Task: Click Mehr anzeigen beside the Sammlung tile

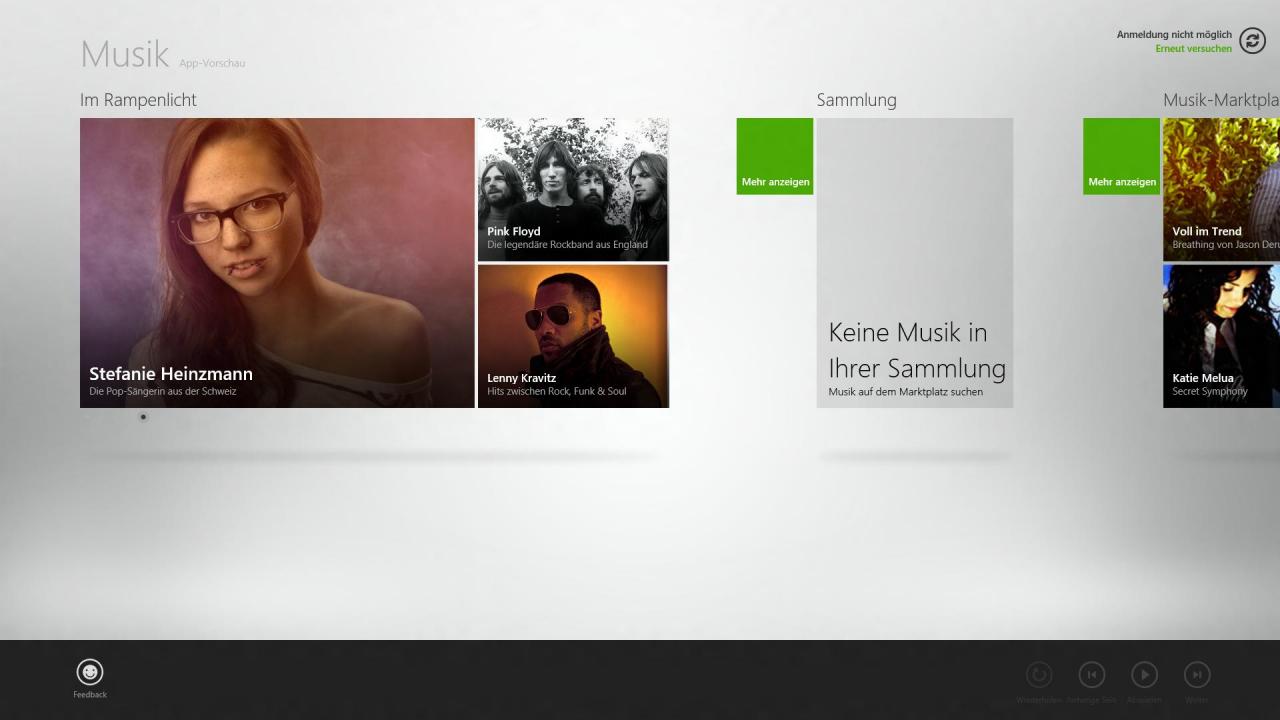Action: coord(775,156)
